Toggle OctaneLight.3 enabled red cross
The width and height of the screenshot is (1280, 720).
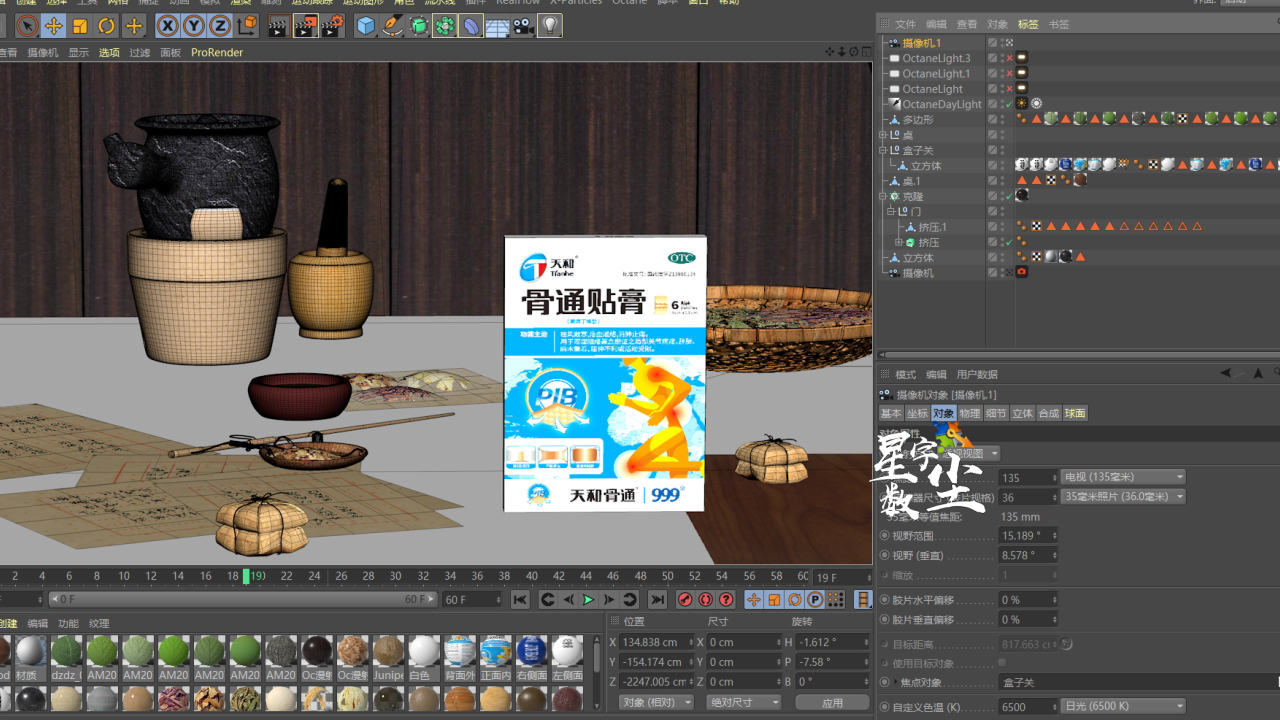pyautogui.click(x=1010, y=58)
